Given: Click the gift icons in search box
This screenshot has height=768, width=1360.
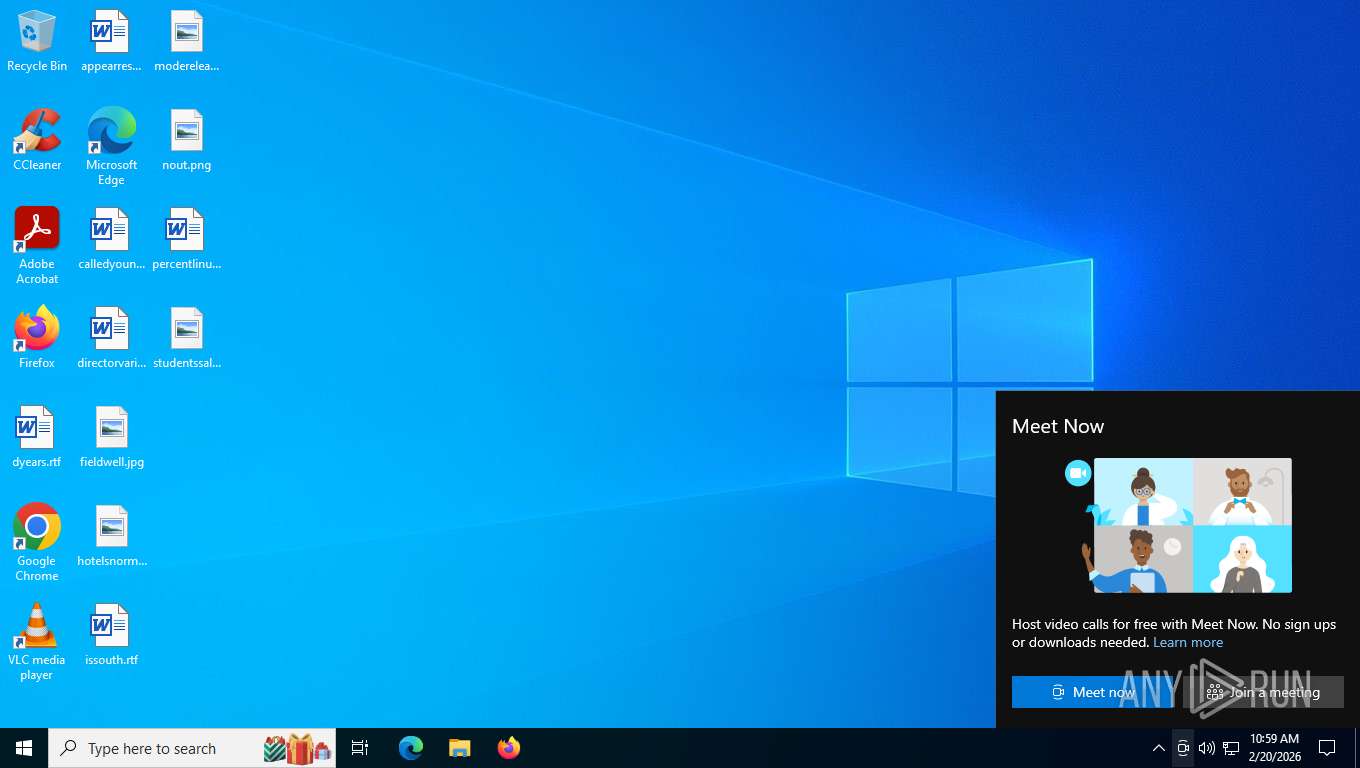Looking at the screenshot, I should (x=297, y=748).
